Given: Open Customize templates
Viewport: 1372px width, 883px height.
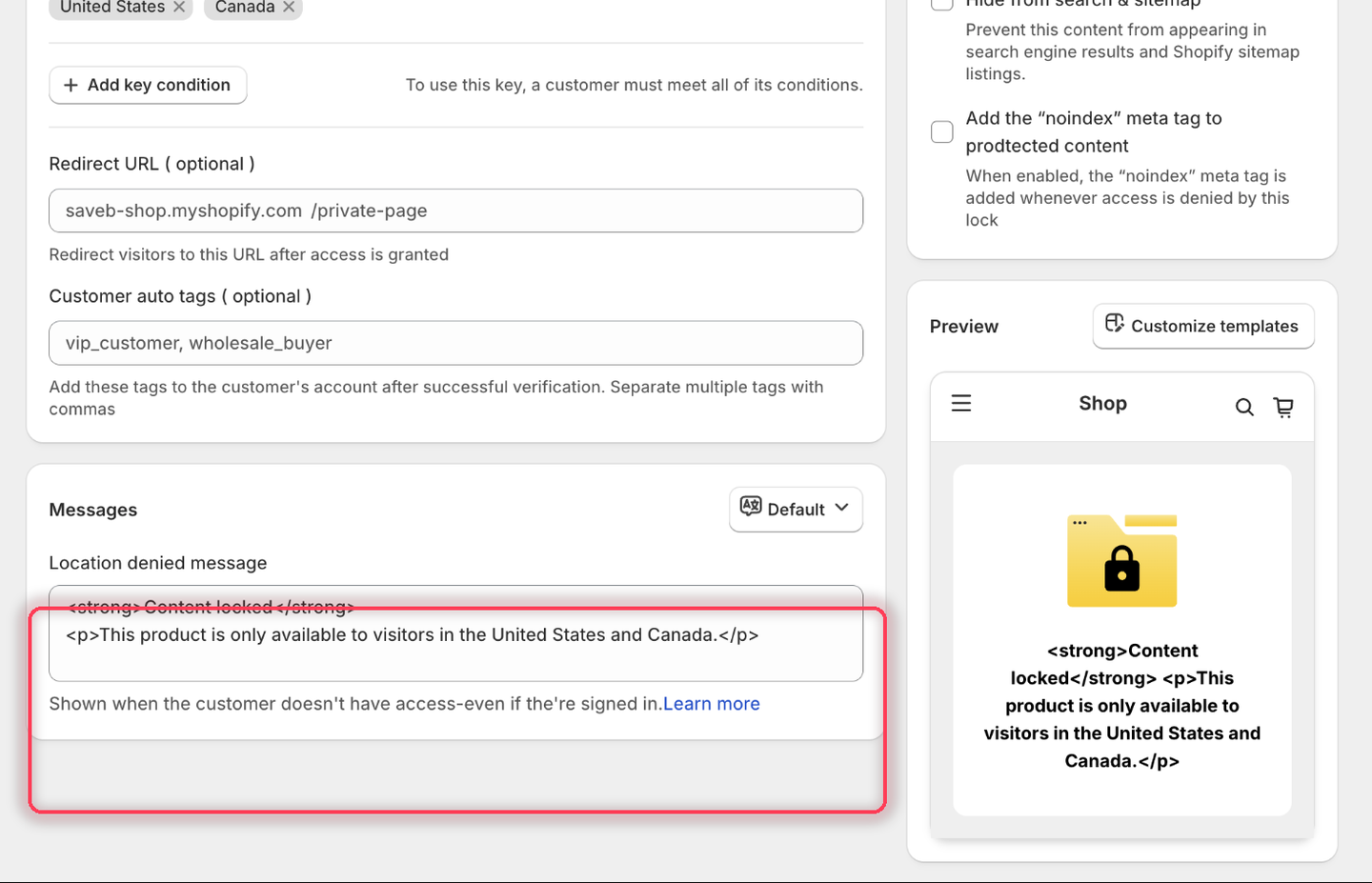Looking at the screenshot, I should coord(1203,326).
